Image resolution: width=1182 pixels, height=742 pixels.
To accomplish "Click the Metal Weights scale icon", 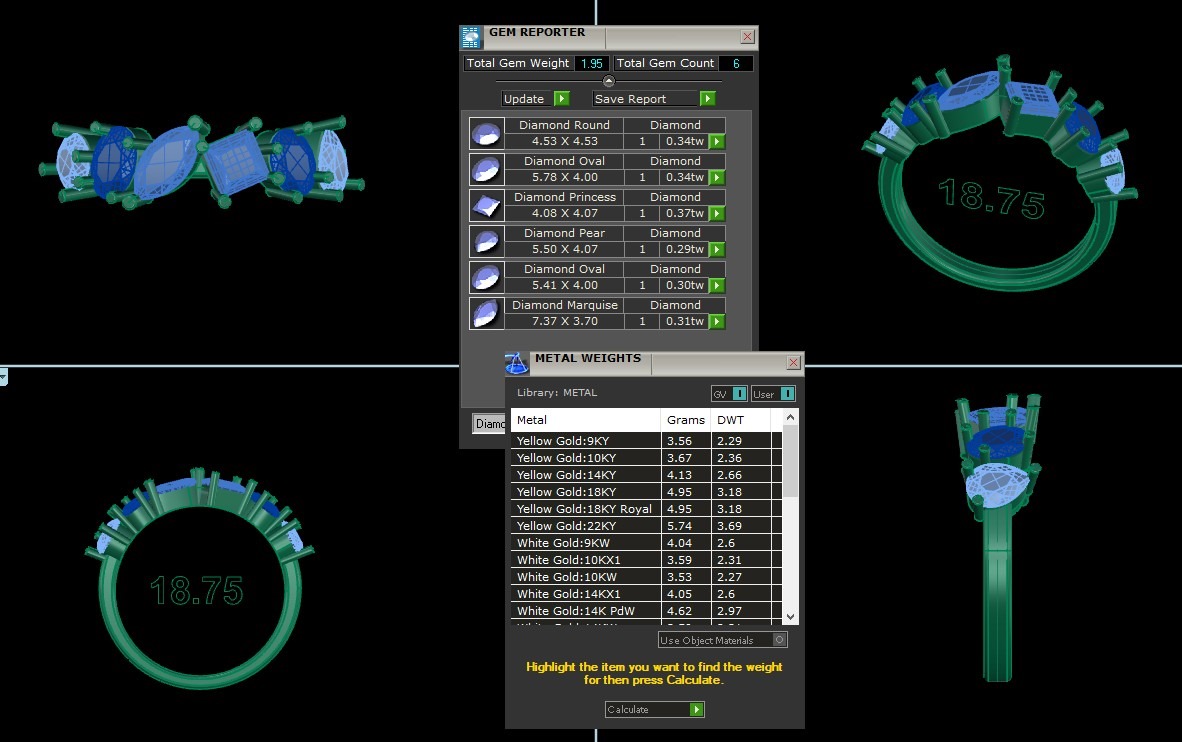I will (516, 362).
